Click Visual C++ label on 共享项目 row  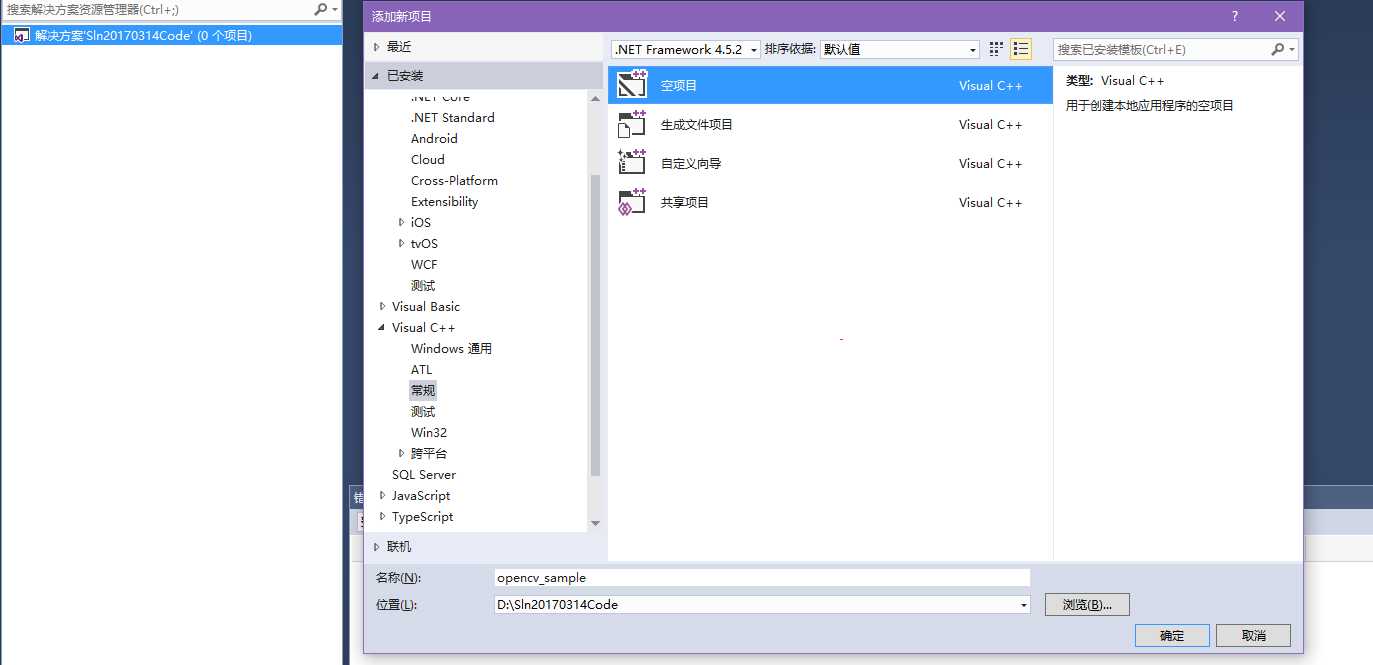[x=990, y=202]
